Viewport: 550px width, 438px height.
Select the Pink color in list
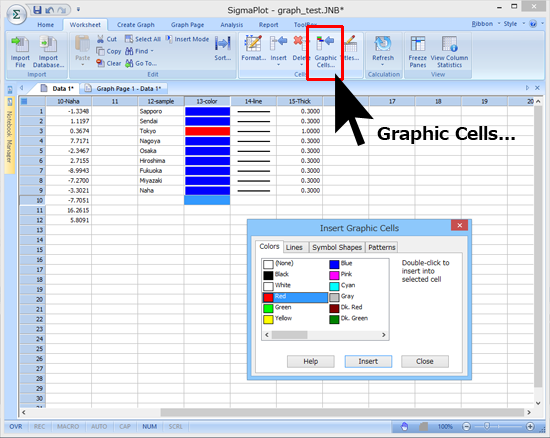(341, 275)
